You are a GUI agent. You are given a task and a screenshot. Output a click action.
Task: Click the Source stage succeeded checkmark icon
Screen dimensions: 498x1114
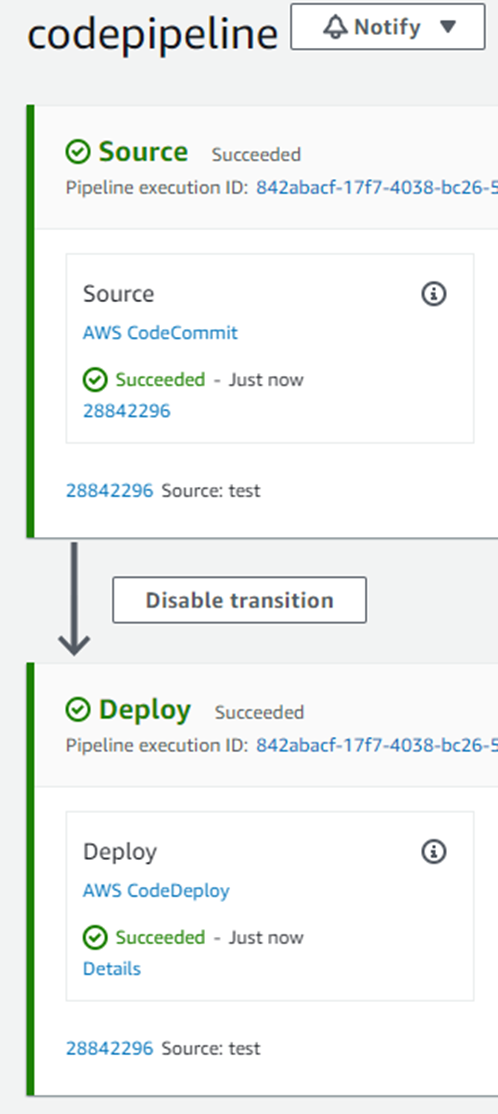77,152
